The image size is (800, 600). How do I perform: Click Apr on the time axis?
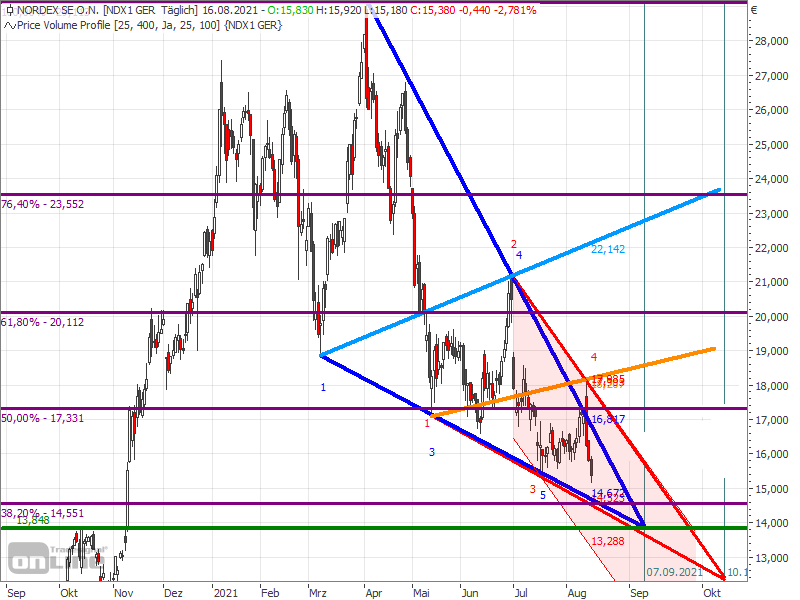[x=374, y=593]
